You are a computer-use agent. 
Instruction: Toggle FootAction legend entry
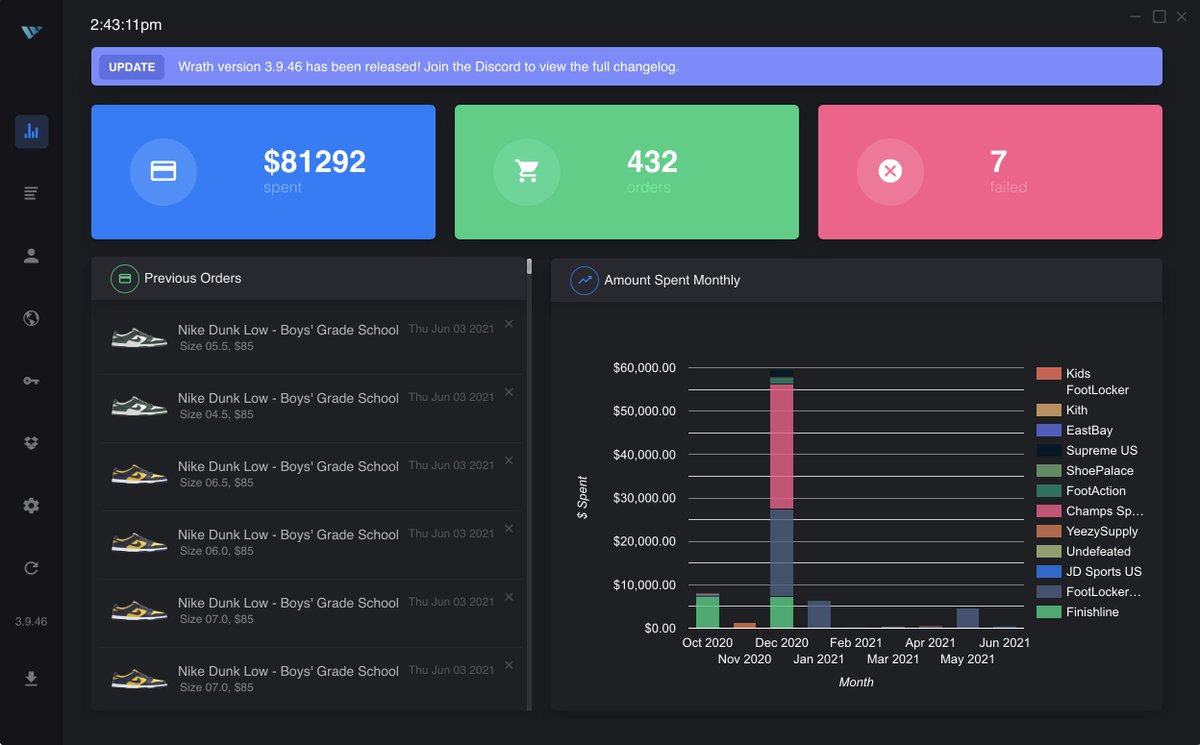[1081, 491]
